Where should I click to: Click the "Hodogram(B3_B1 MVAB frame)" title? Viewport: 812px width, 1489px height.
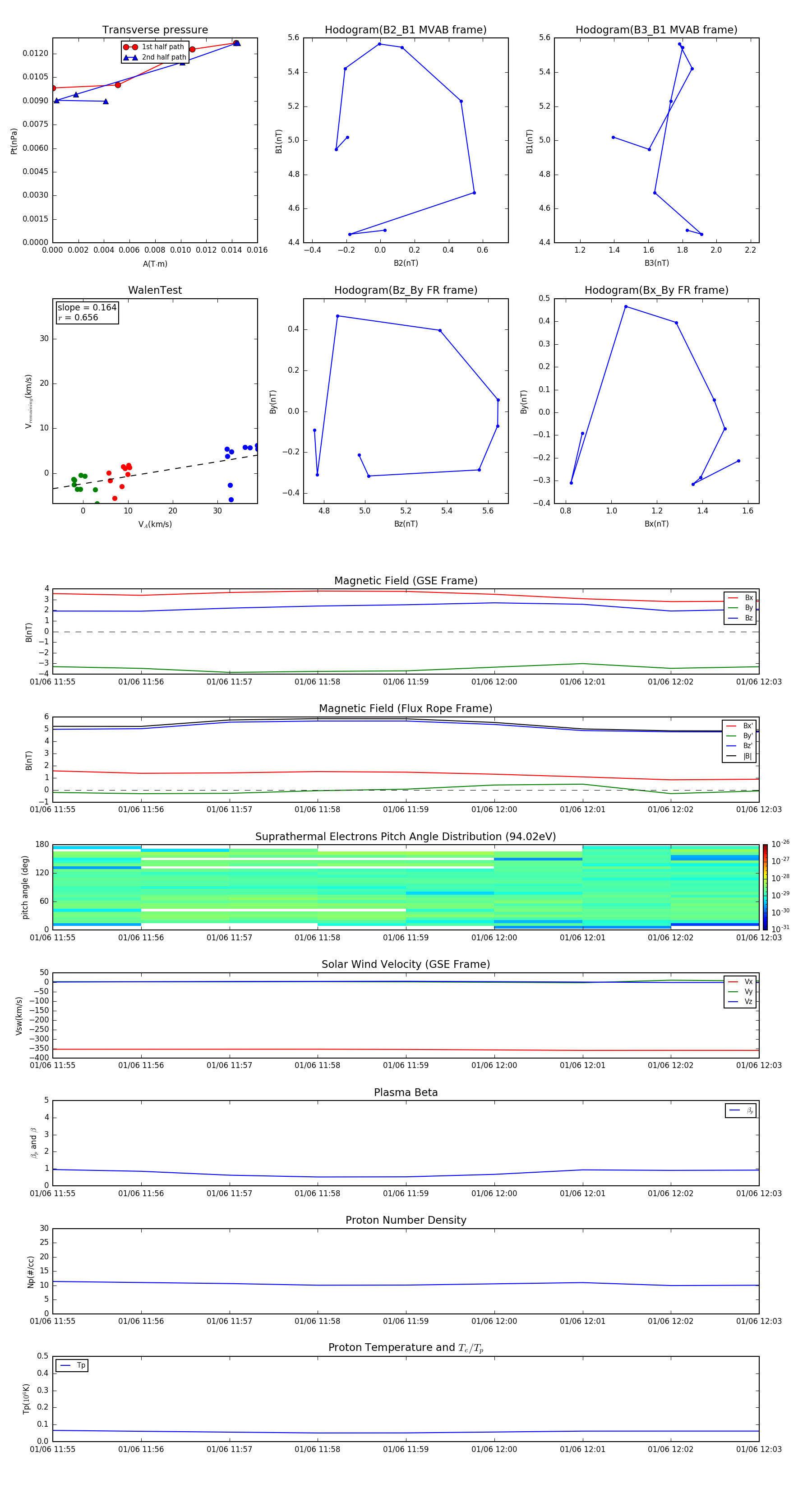coord(656,30)
